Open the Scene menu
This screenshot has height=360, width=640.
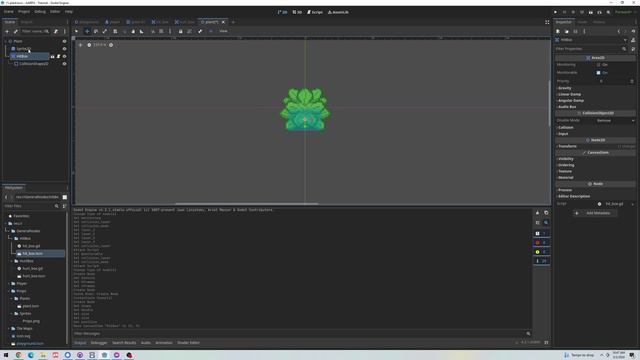tap(9, 12)
